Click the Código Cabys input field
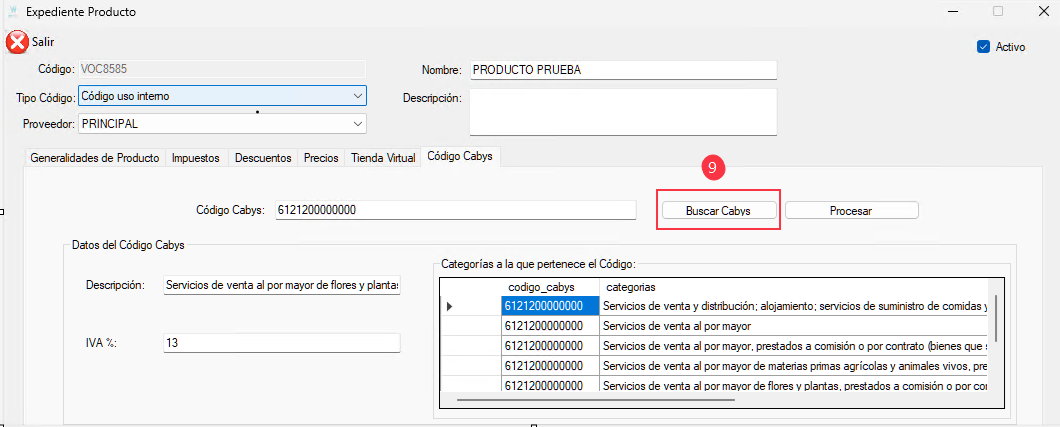 pos(454,210)
